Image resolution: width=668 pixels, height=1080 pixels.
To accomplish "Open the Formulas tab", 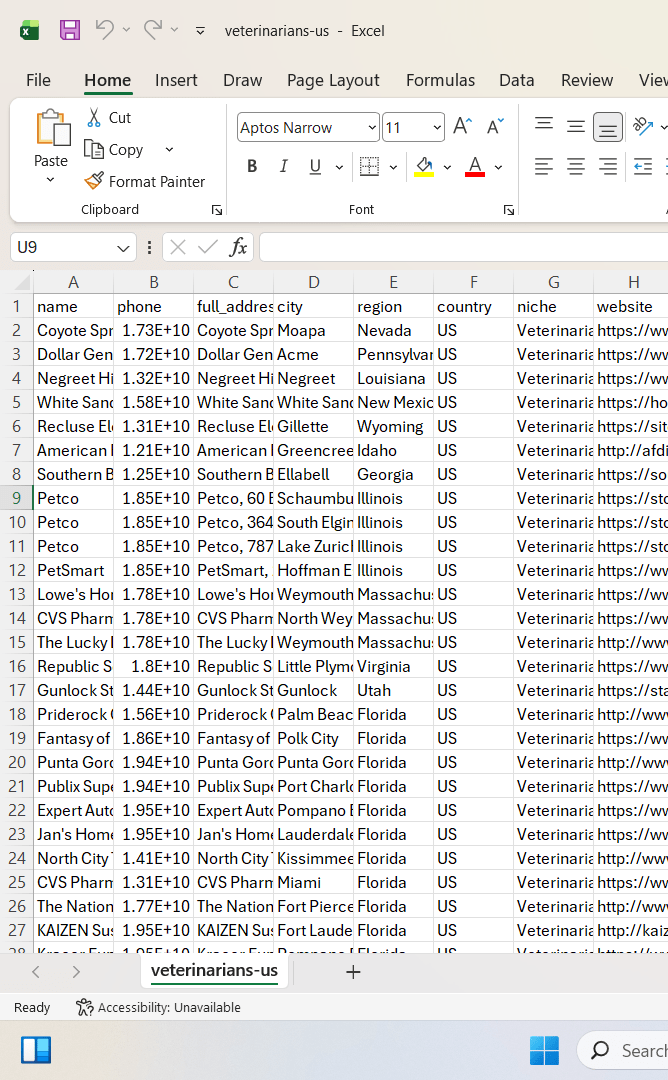I will tap(440, 80).
